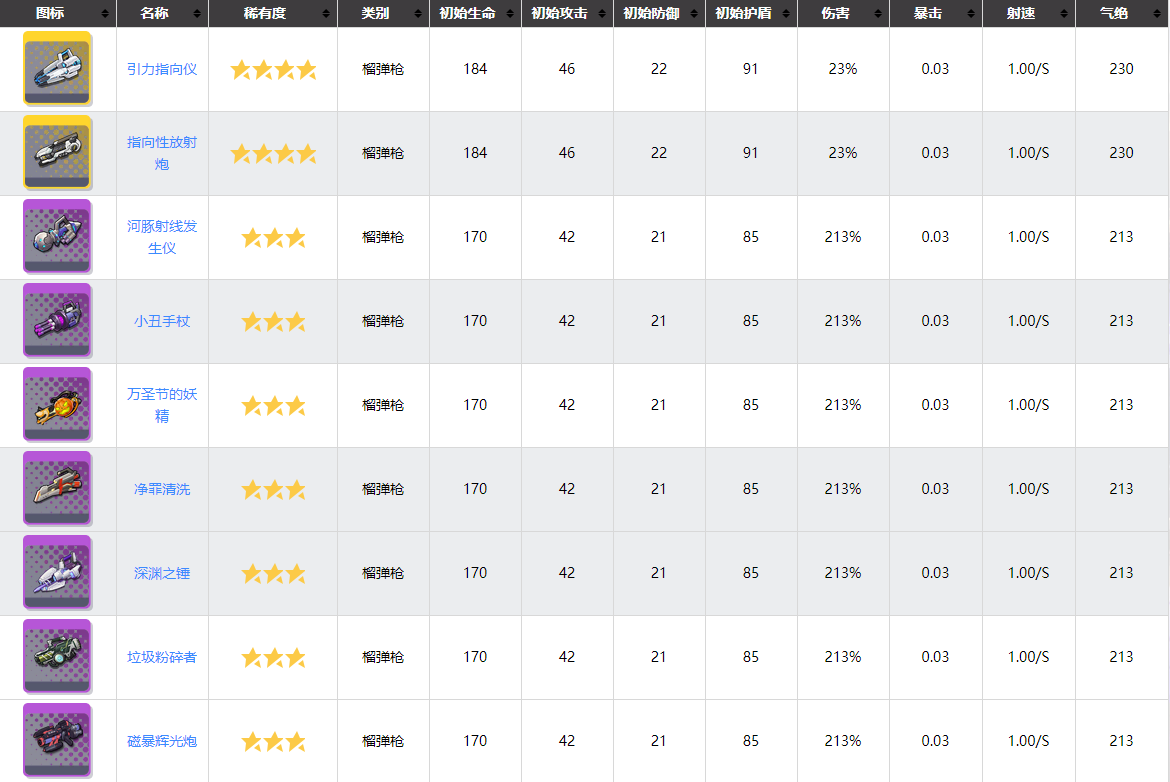Select the 万圣节的妖精 pumpkin weapon icon
The image size is (1170, 782).
coord(57,404)
